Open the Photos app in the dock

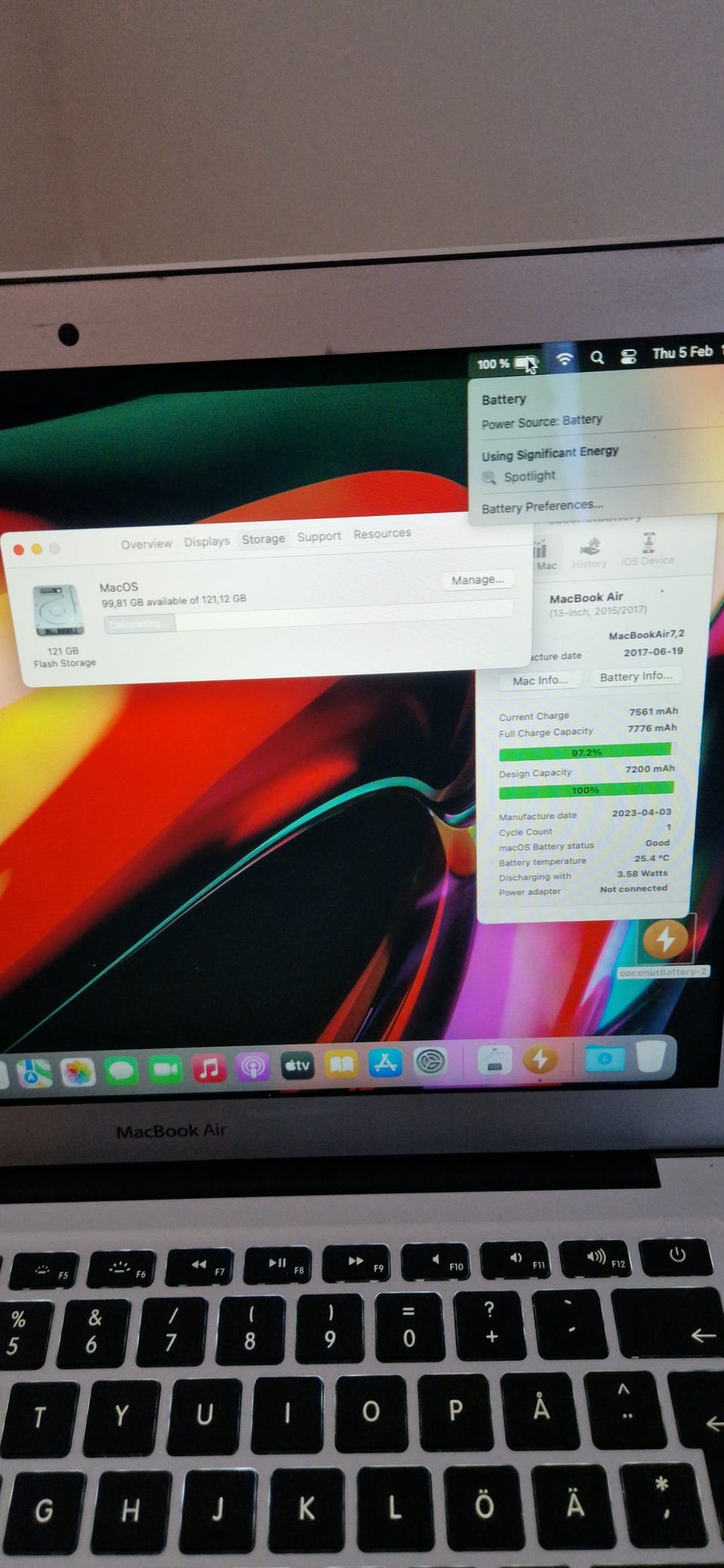tap(78, 1072)
